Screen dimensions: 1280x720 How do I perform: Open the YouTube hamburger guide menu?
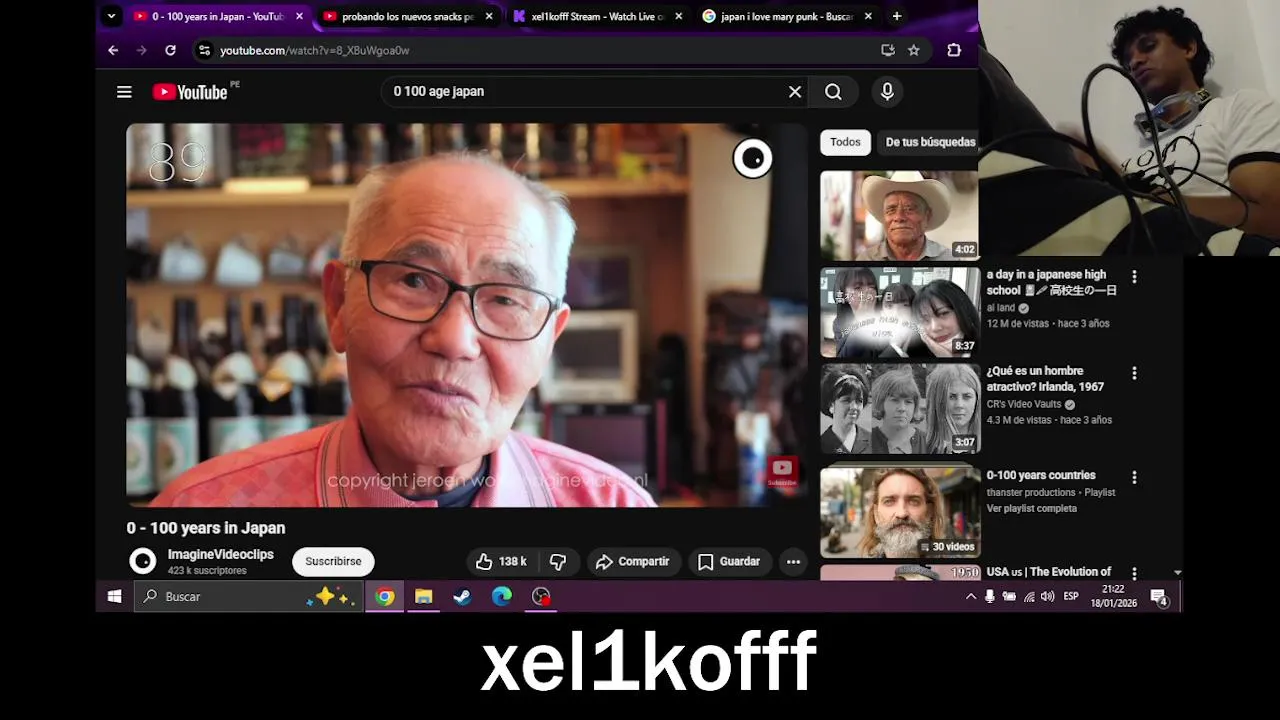pos(124,92)
